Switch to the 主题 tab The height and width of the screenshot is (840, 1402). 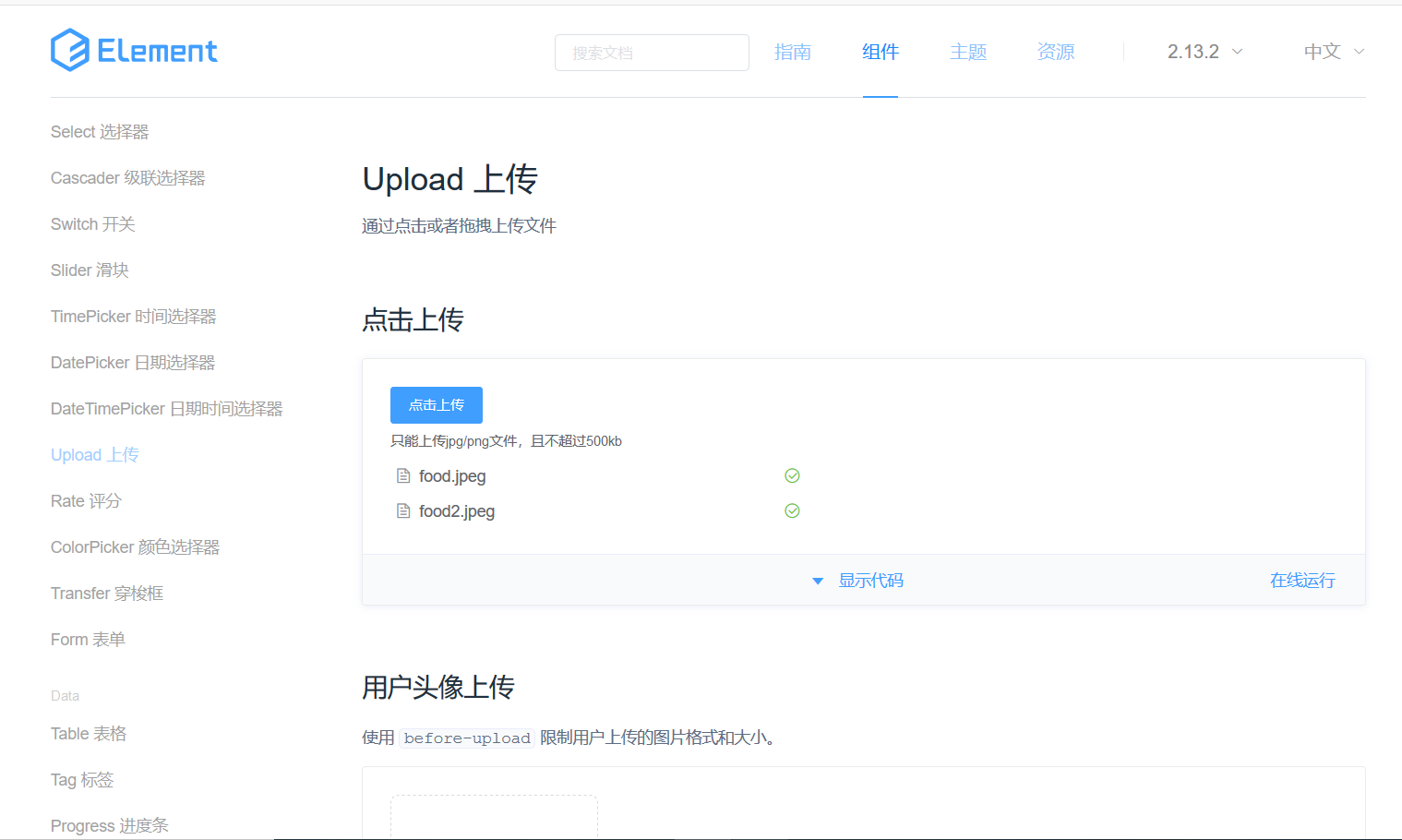tap(967, 52)
